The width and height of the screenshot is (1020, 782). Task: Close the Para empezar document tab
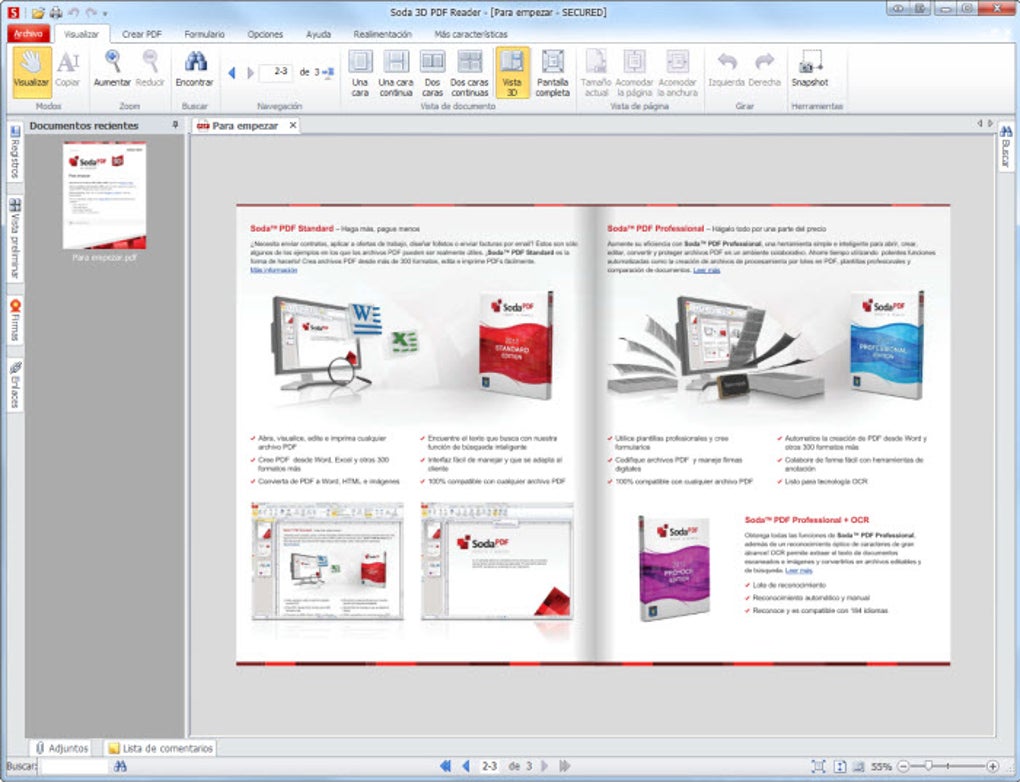293,125
